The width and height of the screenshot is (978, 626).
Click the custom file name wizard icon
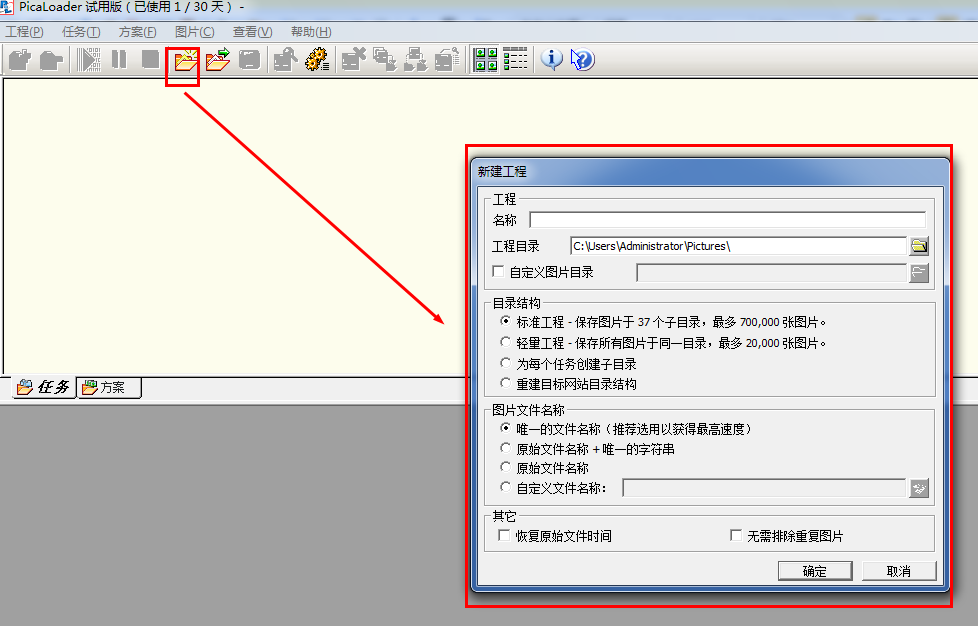919,488
